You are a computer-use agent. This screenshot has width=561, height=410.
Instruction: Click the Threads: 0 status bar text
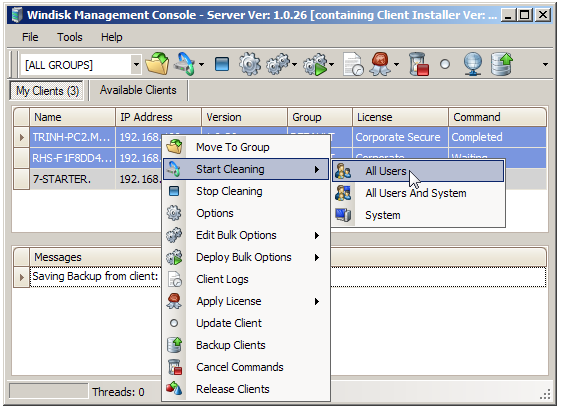118,392
